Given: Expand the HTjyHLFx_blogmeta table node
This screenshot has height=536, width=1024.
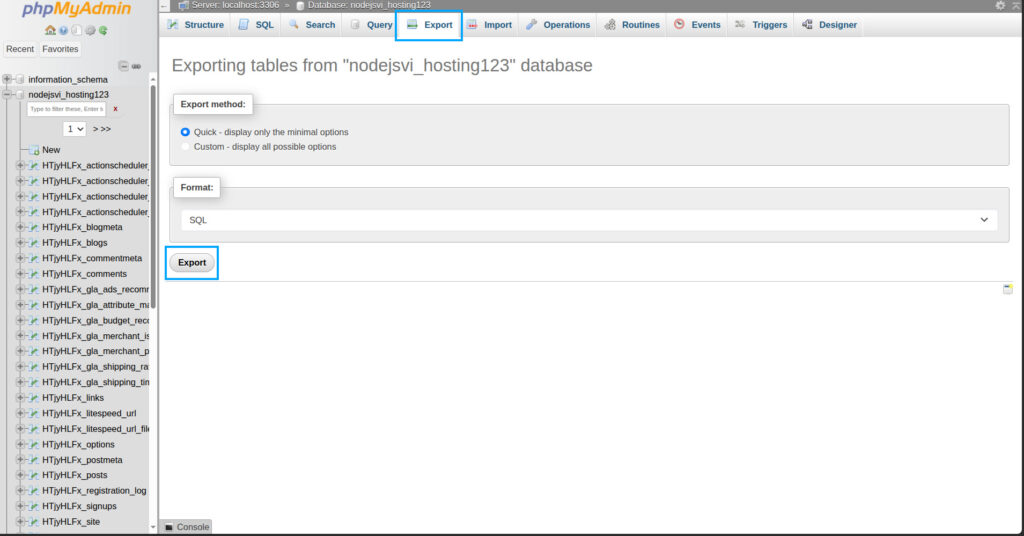Looking at the screenshot, I should pos(20,227).
